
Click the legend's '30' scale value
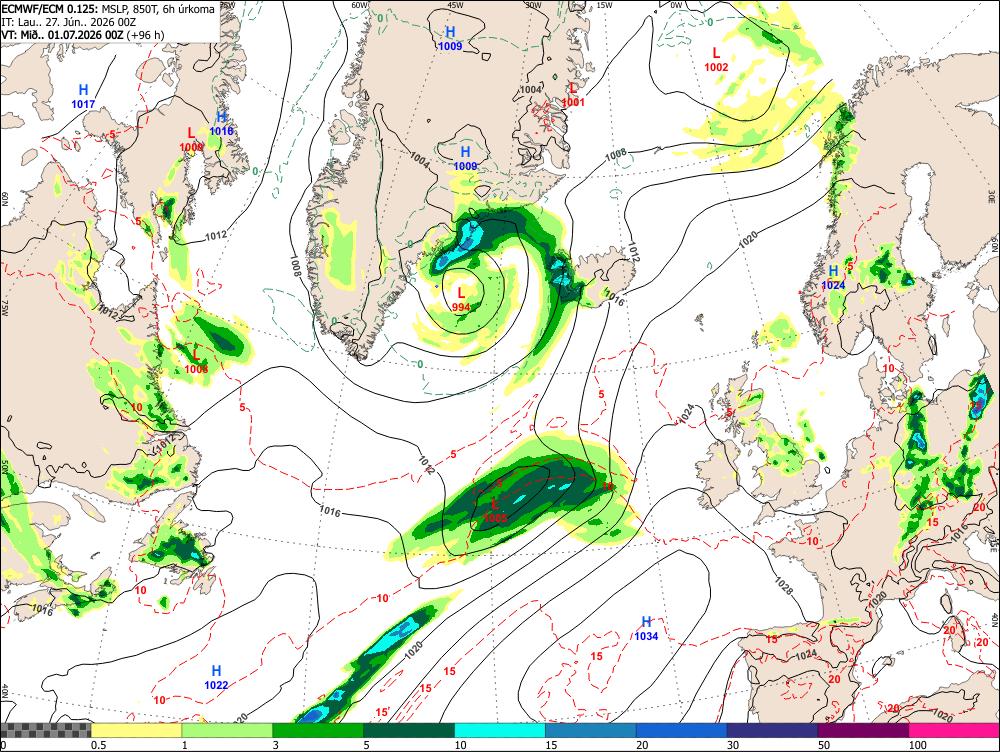(x=733, y=745)
